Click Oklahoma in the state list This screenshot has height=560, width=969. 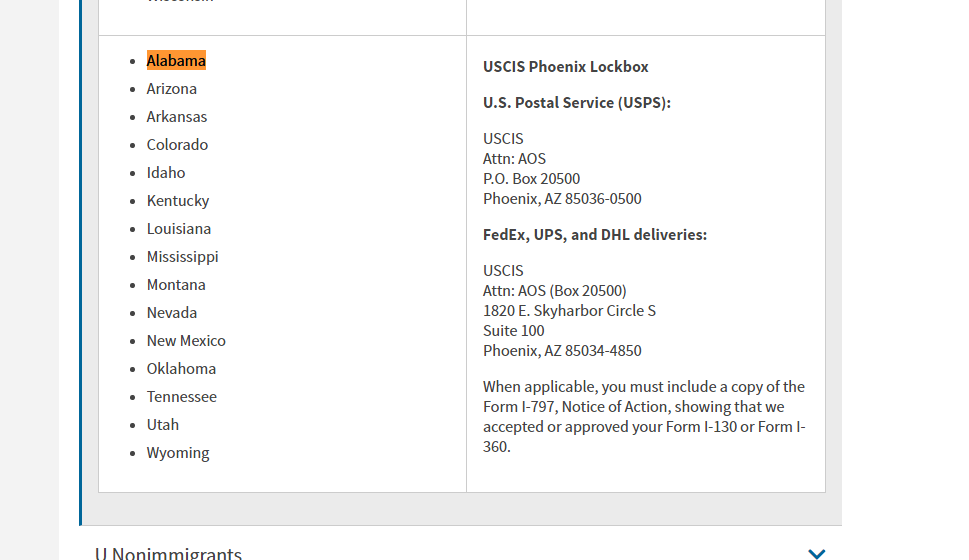181,368
